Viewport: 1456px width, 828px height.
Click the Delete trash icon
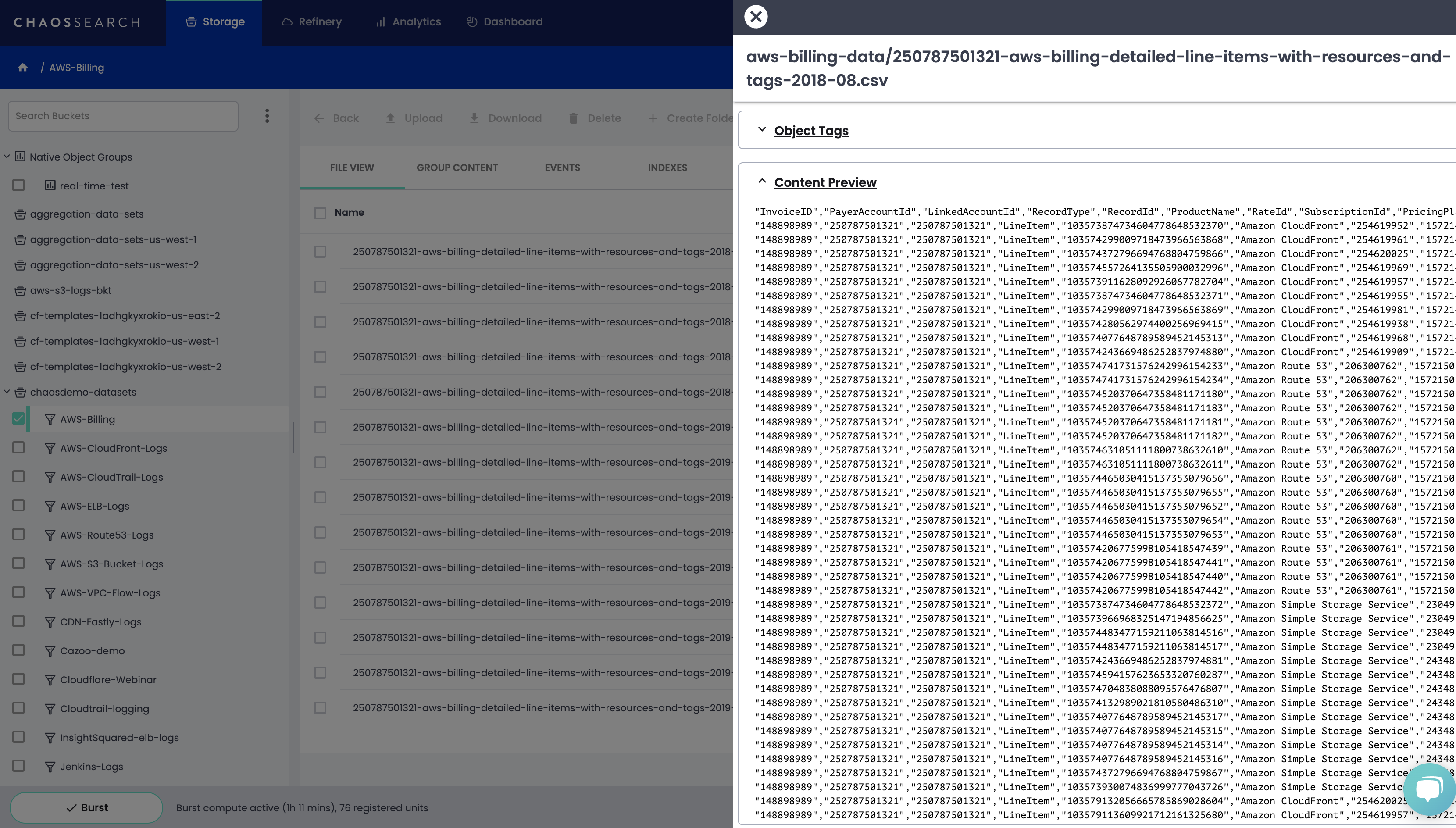[x=573, y=118]
